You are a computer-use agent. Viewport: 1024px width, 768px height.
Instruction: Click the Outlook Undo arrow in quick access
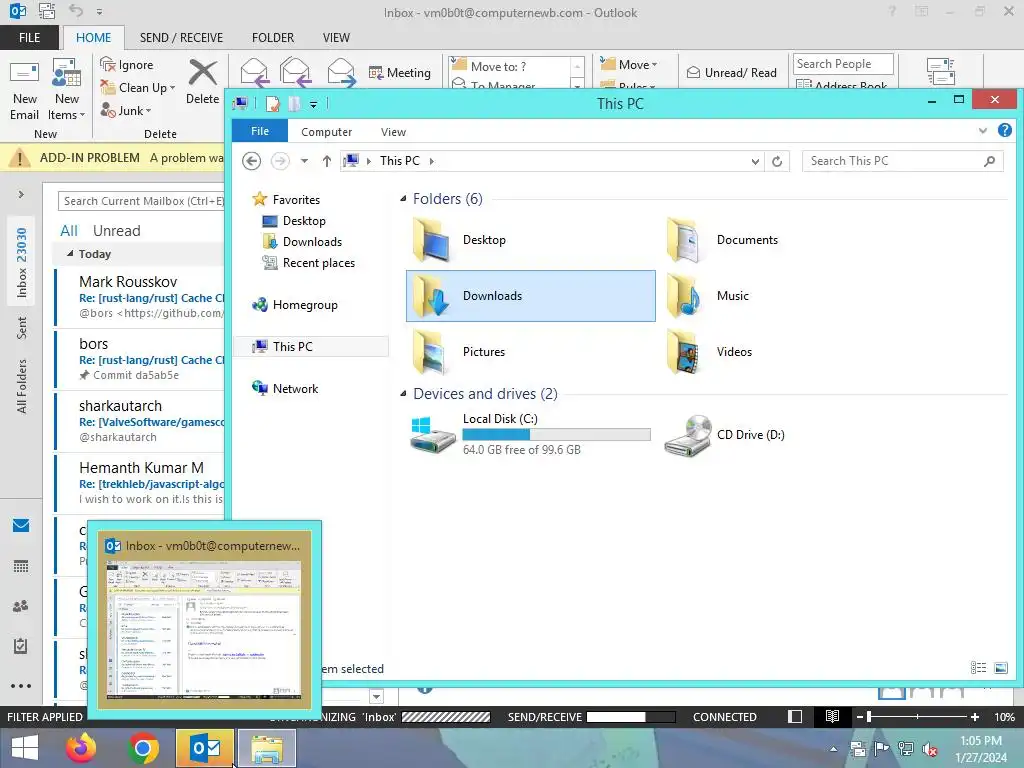pos(76,11)
